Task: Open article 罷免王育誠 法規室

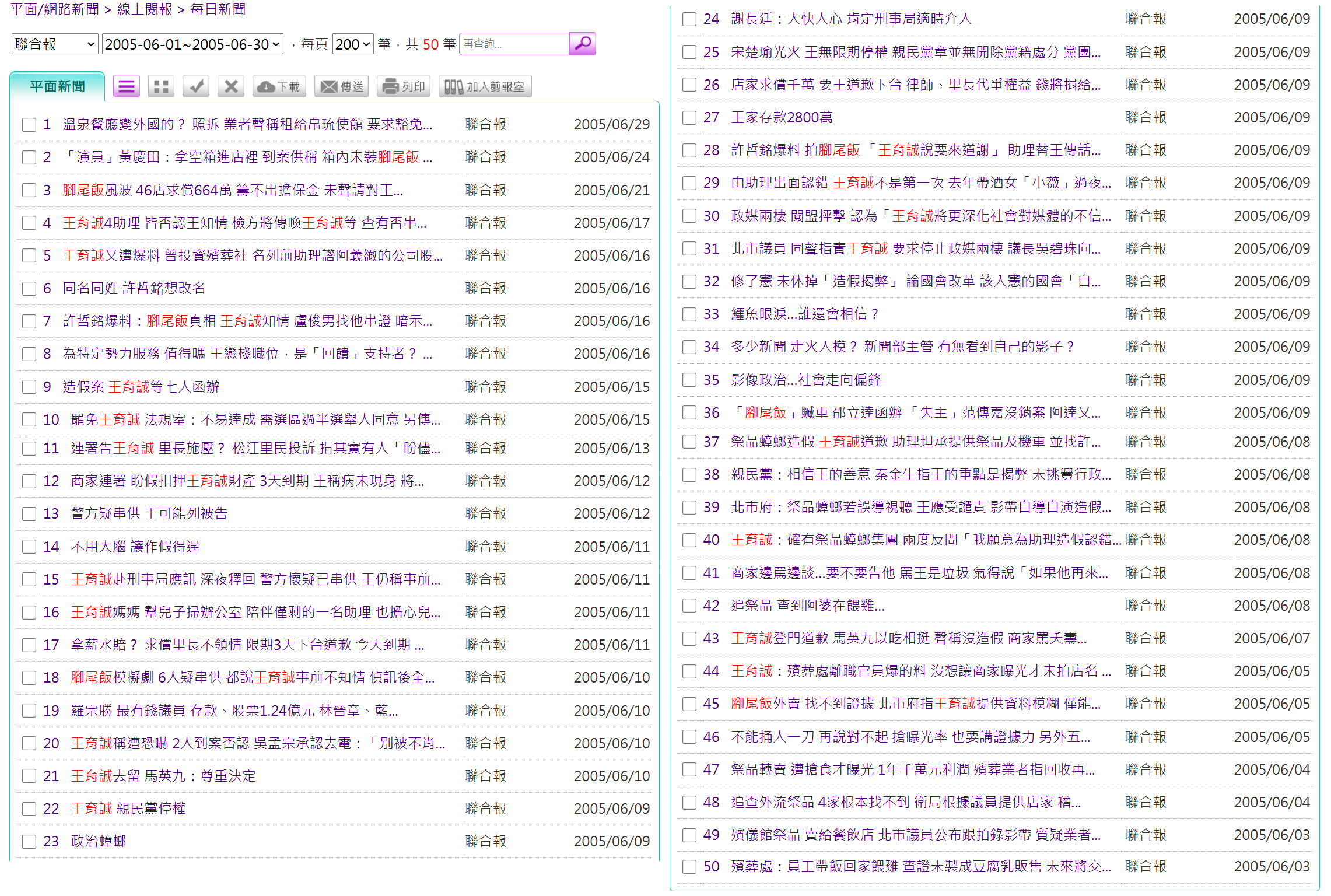Action: coord(255,419)
